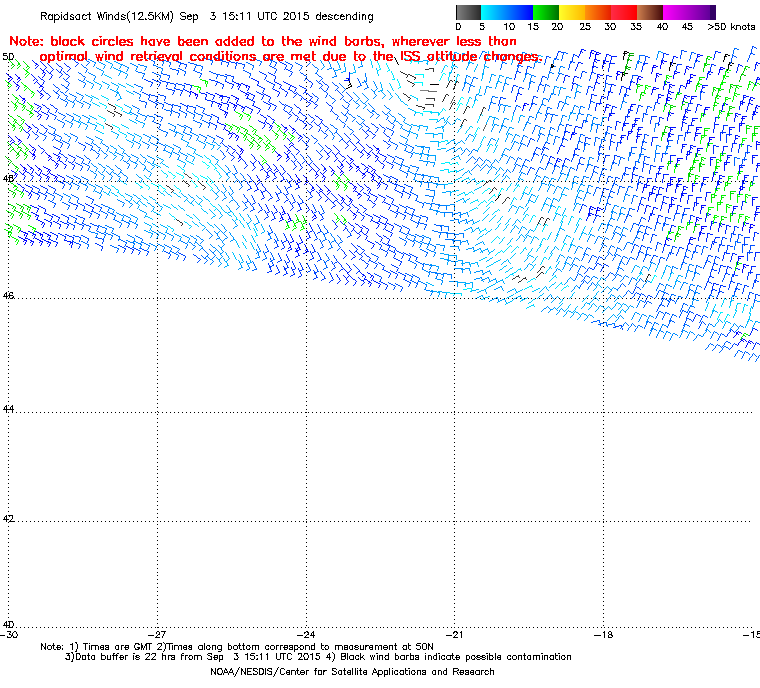Click the latitude axis label '46'

click(x=7, y=295)
